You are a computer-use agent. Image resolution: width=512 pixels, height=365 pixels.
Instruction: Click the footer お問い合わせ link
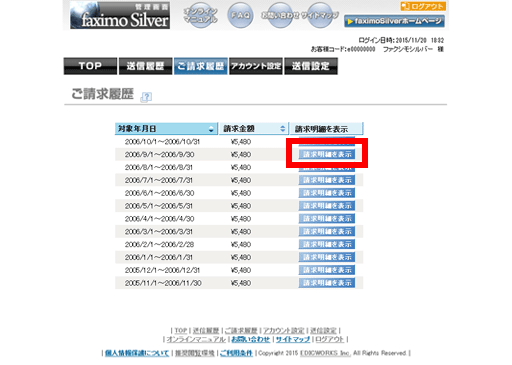click(251, 339)
